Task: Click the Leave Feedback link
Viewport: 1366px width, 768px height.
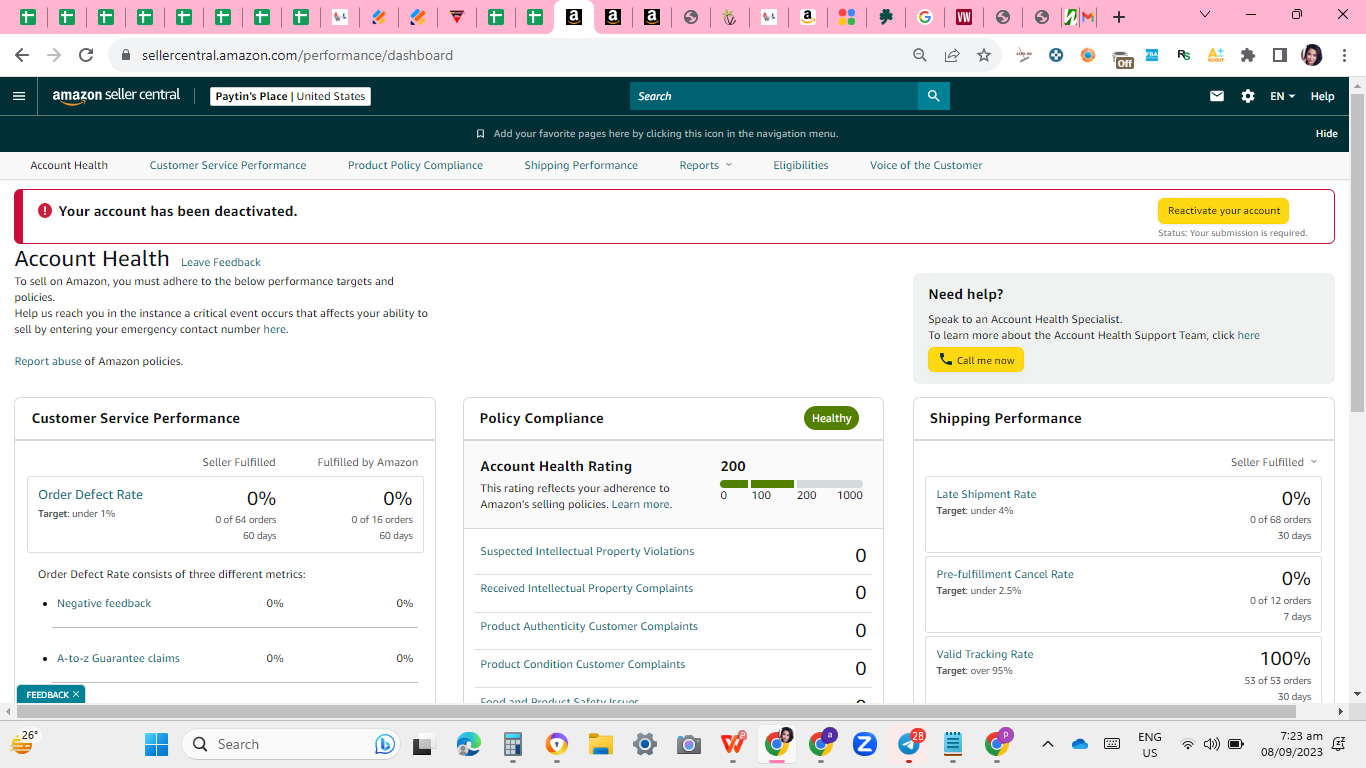Action: 221,262
